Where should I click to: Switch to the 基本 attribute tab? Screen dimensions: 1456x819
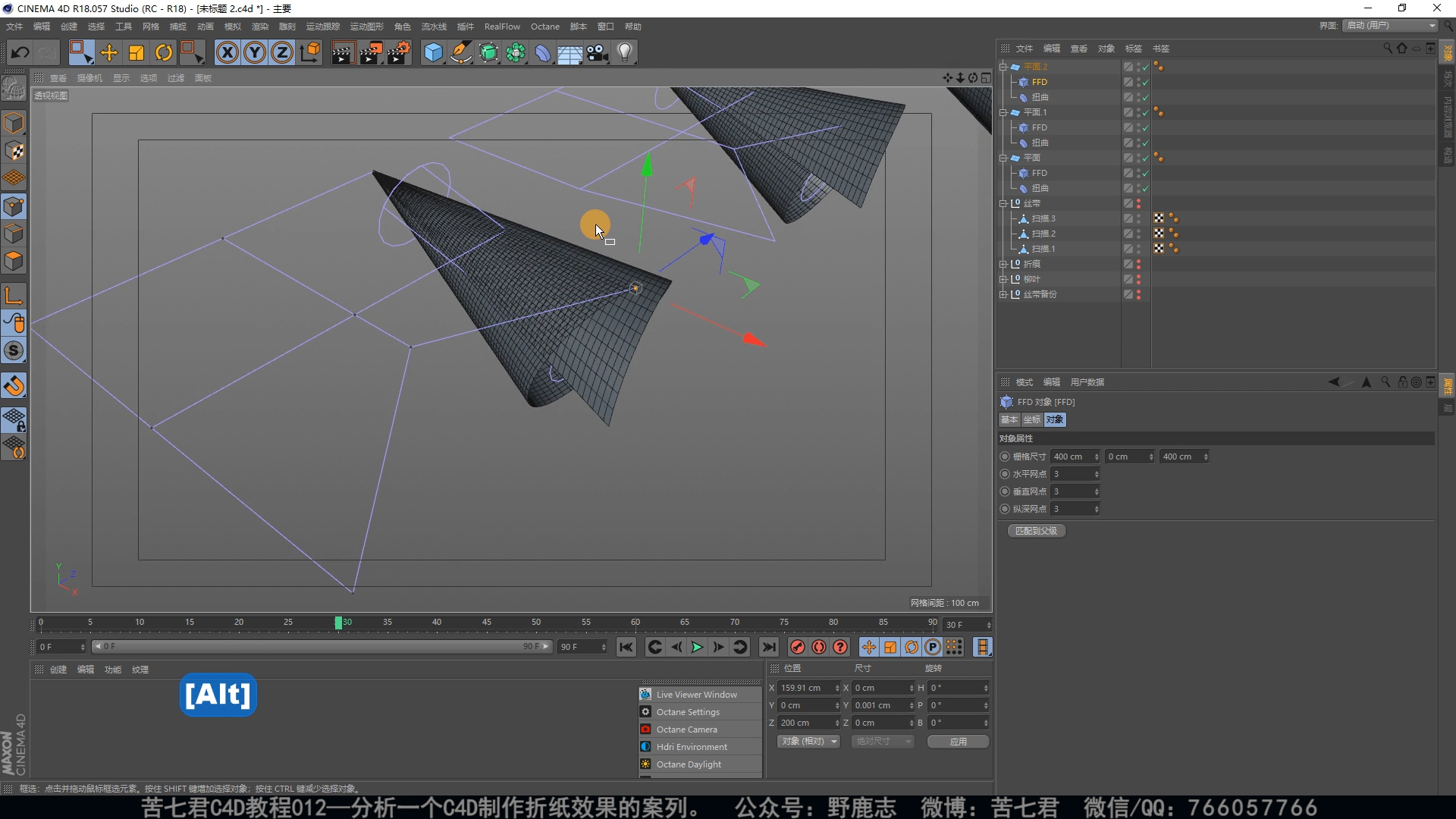(x=1009, y=419)
